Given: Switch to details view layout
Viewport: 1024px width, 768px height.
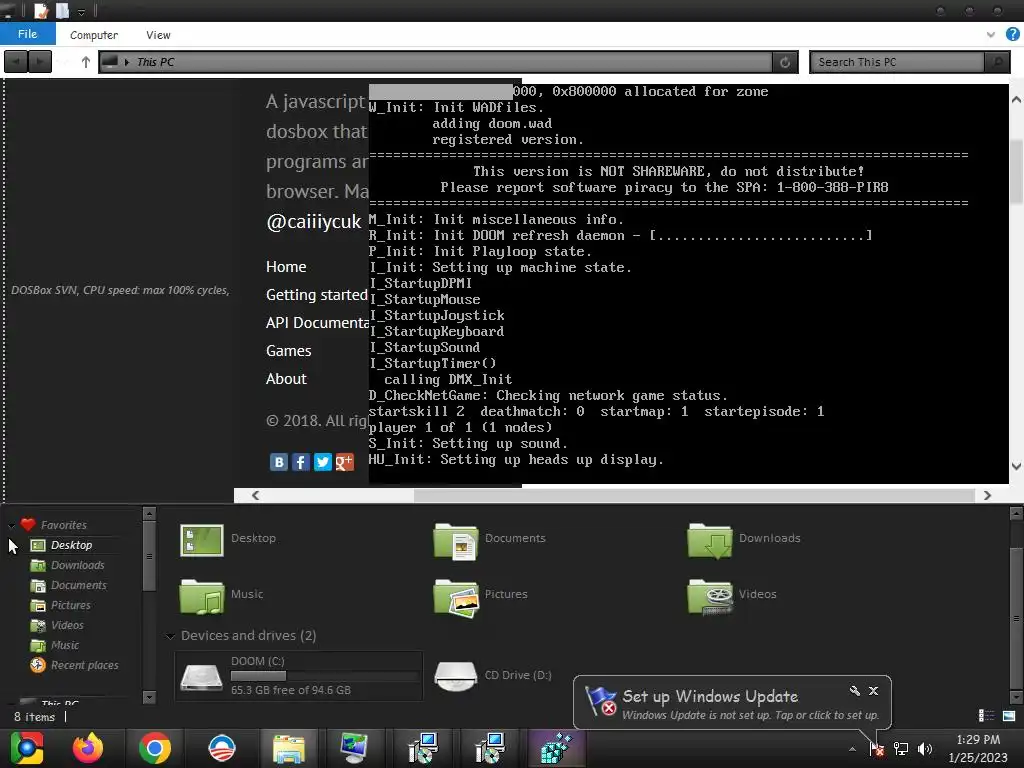Looking at the screenshot, I should click(987, 716).
